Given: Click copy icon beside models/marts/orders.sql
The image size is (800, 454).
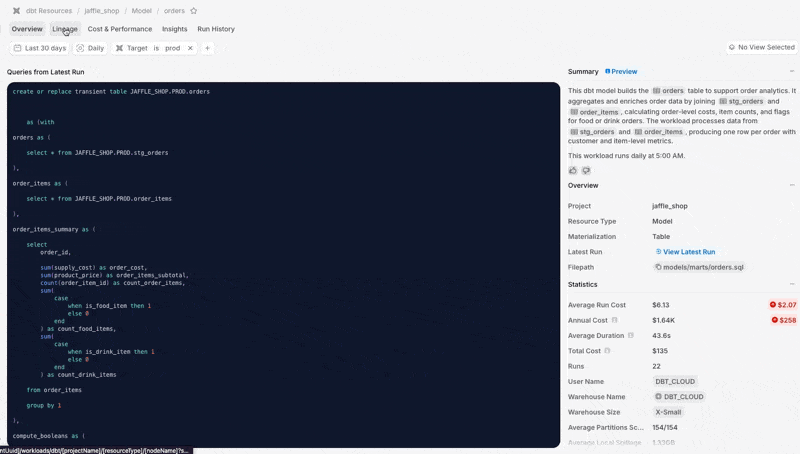Looking at the screenshot, I should 658,267.
